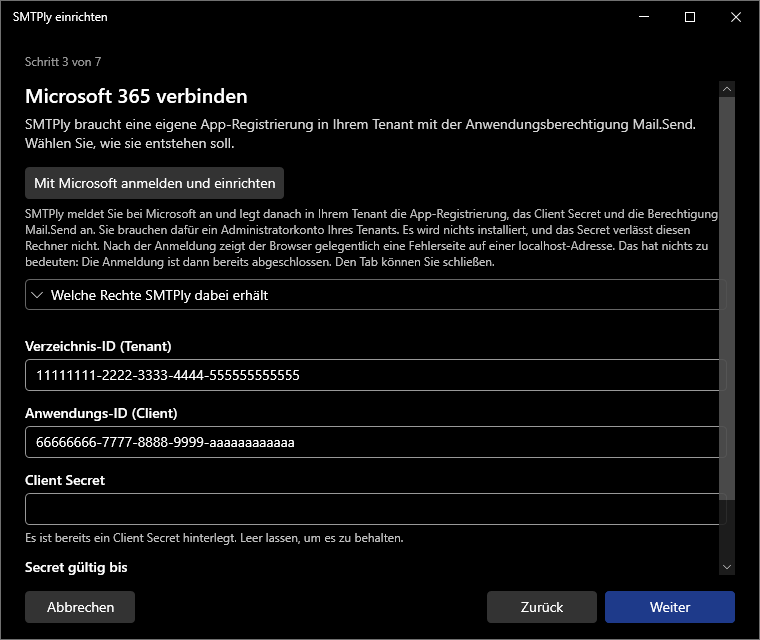
Task: Click the Client Secret label
Action: [x=65, y=480]
